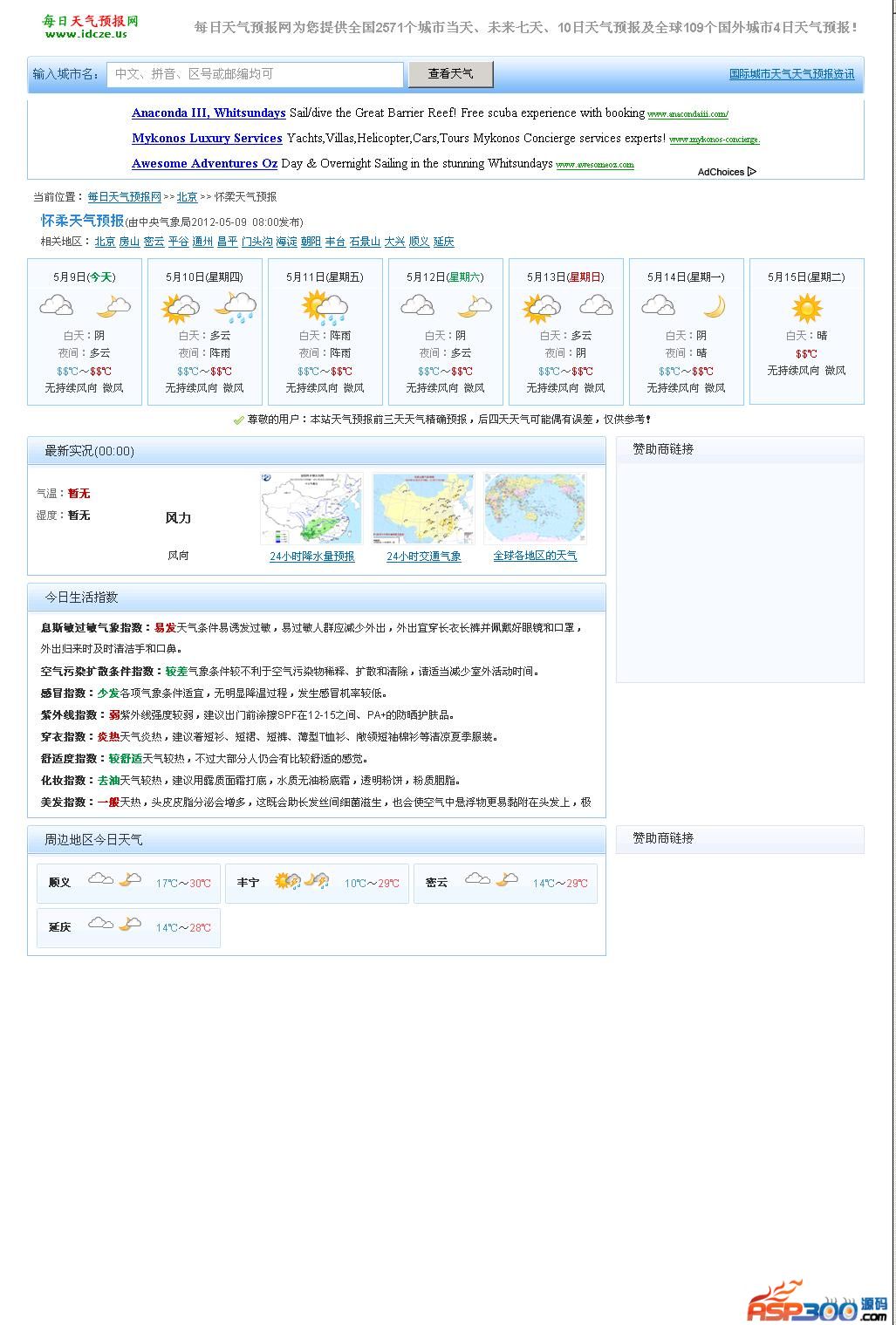Click the 顺义 nearby weather card name
Viewport: 896px width, 1325px height.
(x=59, y=883)
